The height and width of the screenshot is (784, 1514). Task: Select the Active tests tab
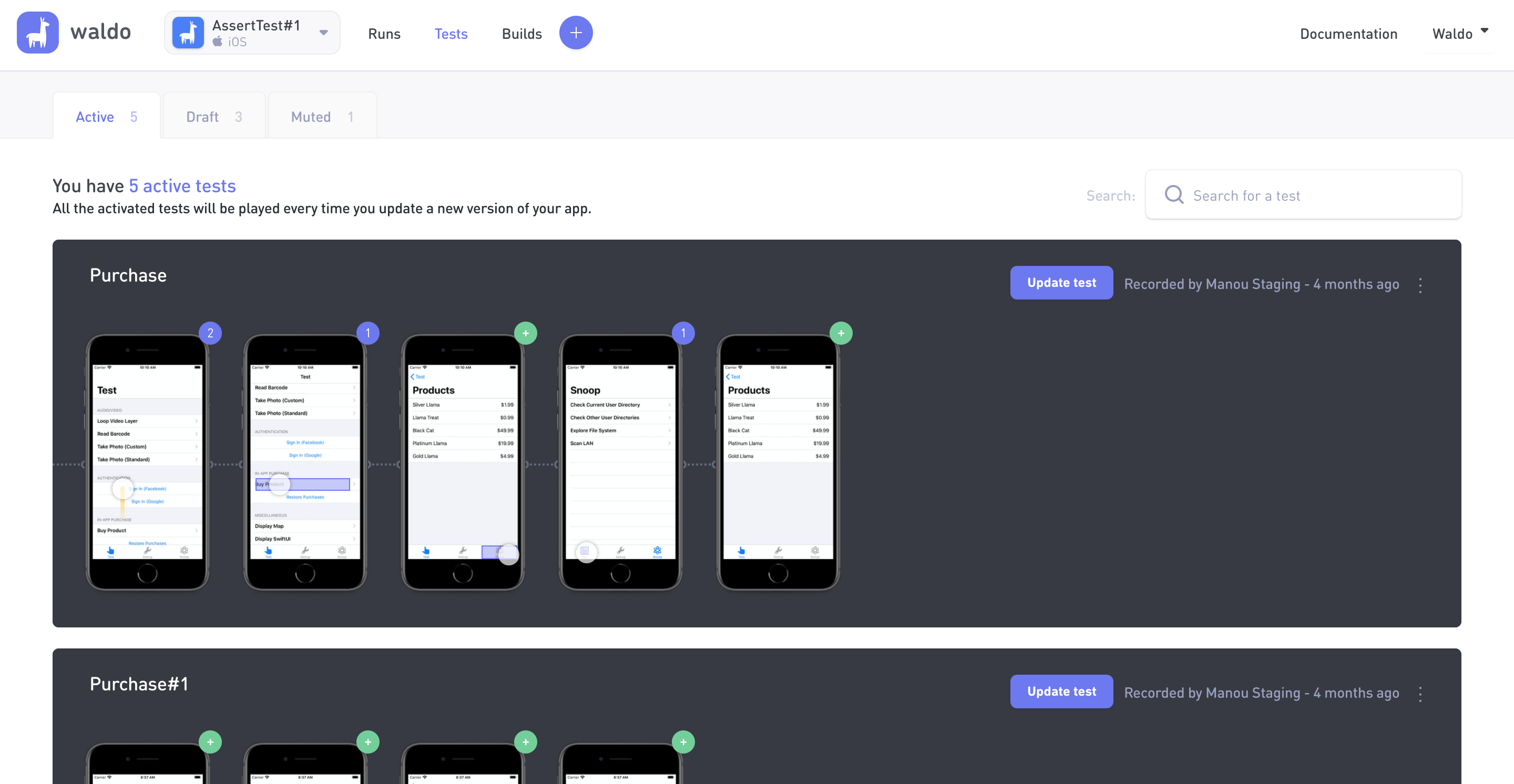coord(106,116)
